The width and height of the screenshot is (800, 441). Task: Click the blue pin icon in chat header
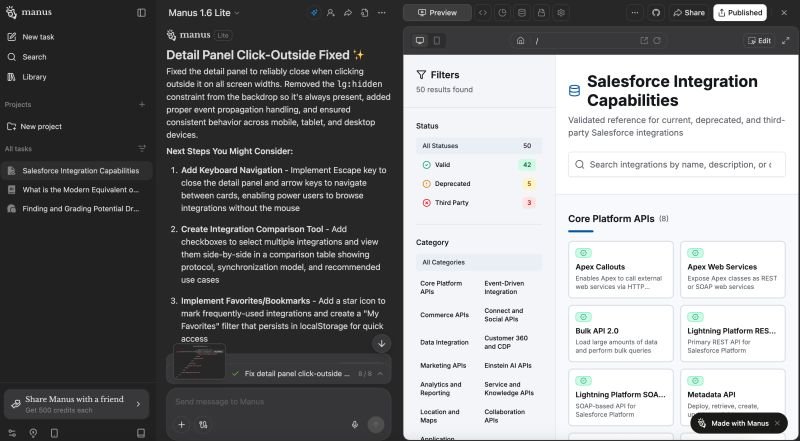pyautogui.click(x=314, y=13)
